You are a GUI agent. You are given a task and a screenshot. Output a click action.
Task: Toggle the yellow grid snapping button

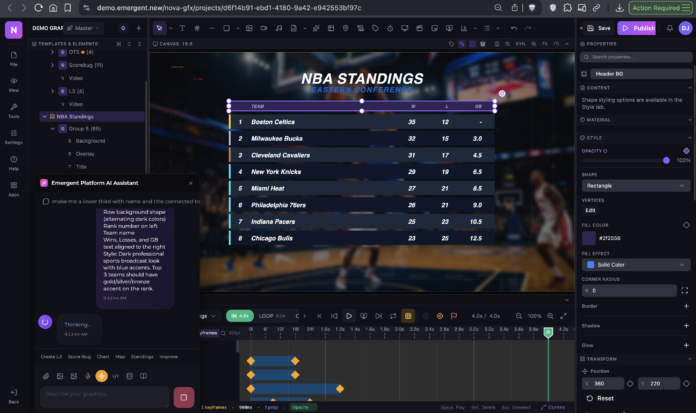[408, 316]
